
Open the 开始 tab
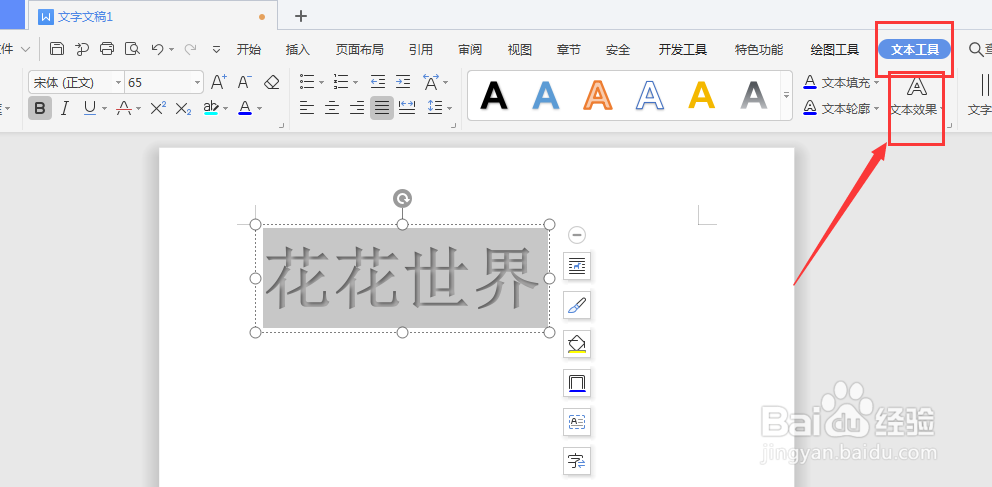(x=249, y=49)
